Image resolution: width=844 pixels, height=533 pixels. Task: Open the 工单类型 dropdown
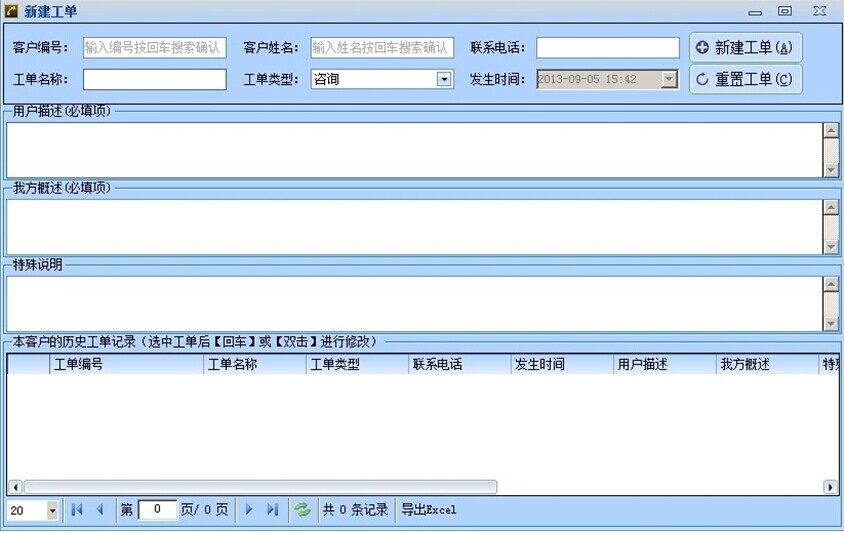(444, 79)
